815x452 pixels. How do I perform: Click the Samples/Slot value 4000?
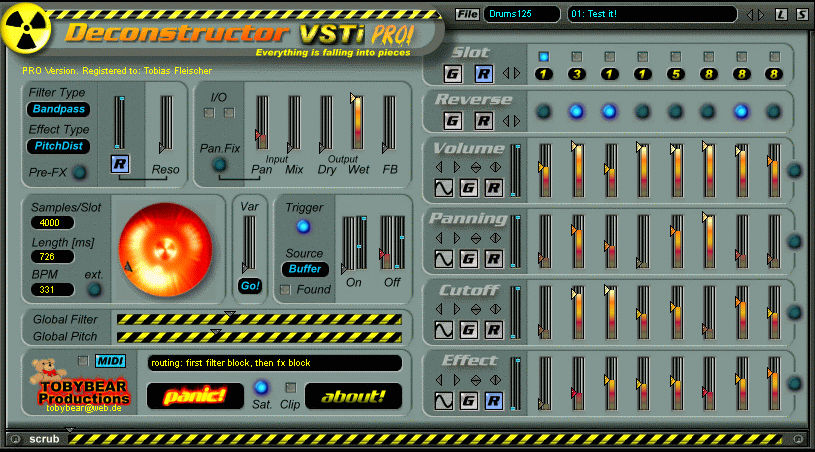(52, 223)
